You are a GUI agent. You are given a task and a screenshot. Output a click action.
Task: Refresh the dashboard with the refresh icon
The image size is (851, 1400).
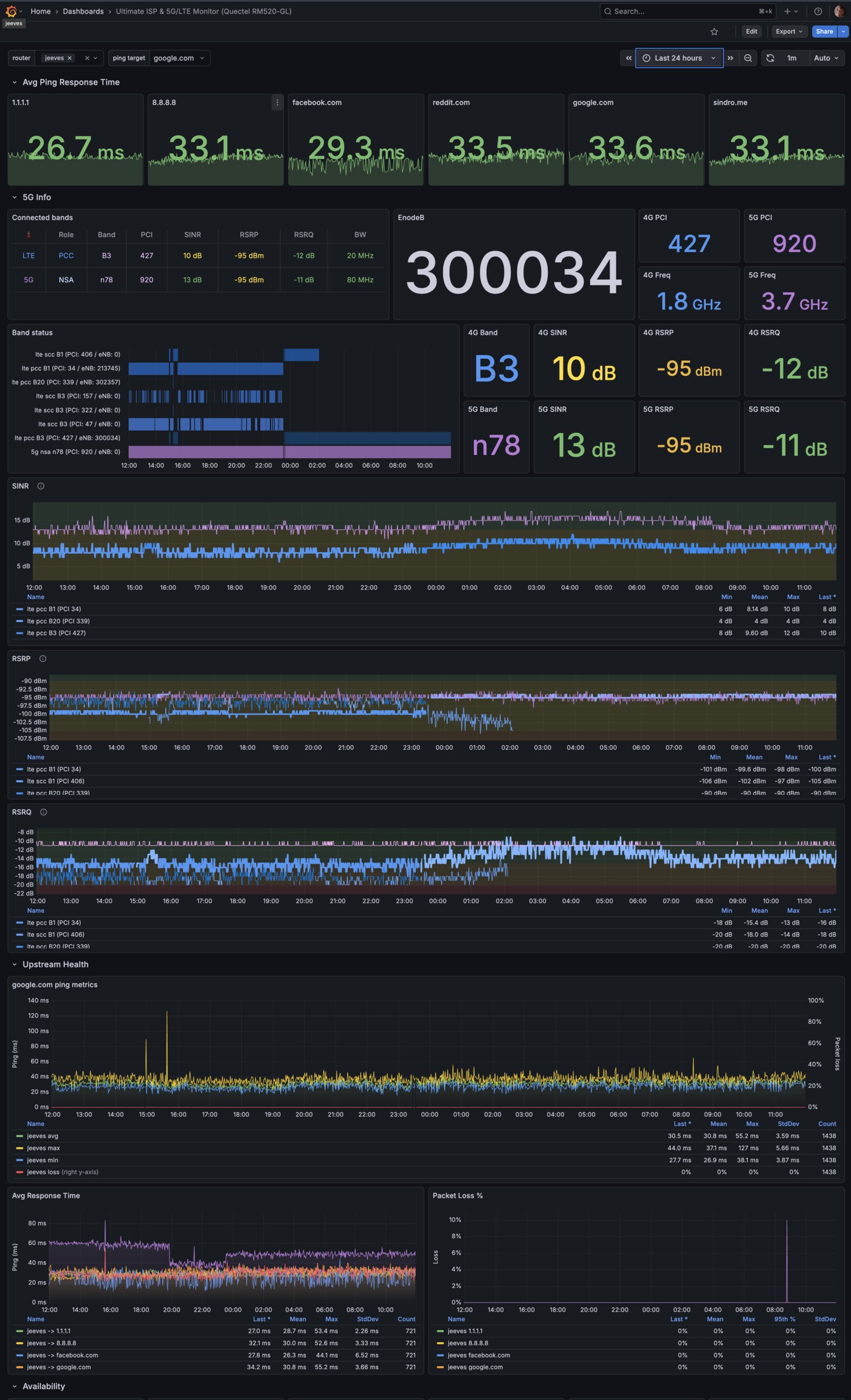770,58
